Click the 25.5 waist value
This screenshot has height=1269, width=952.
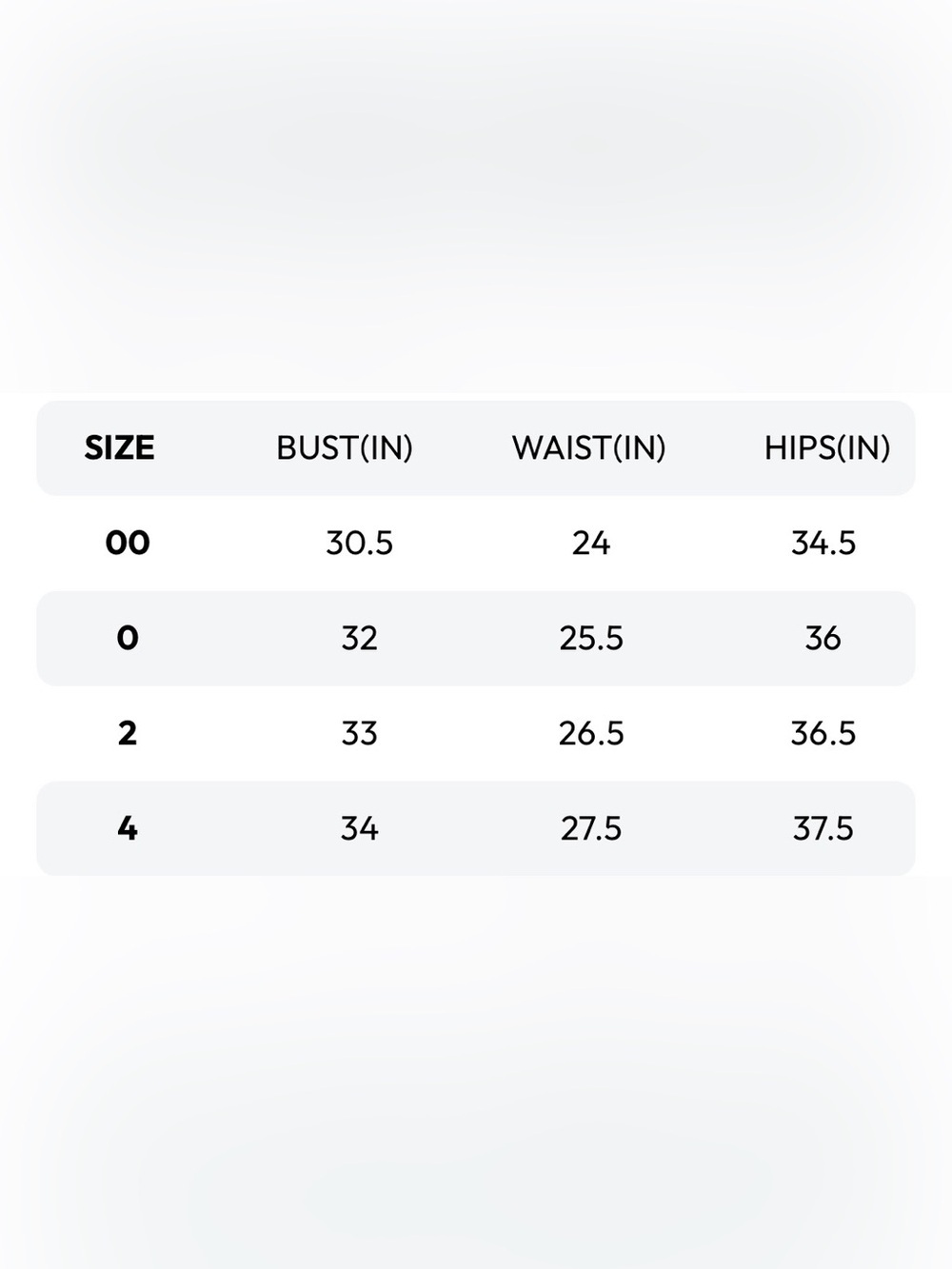pos(591,638)
